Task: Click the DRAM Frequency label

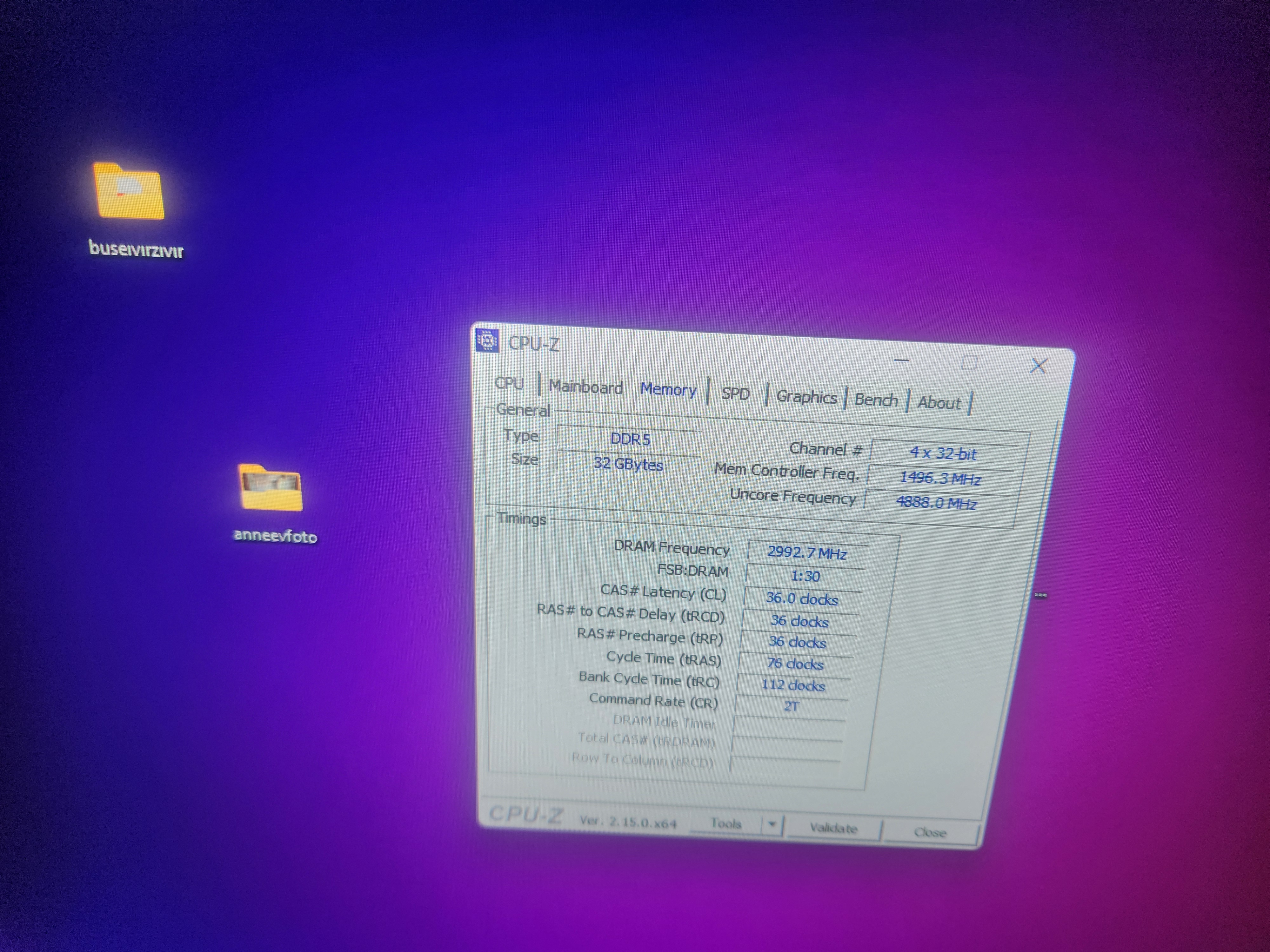Action: point(672,547)
